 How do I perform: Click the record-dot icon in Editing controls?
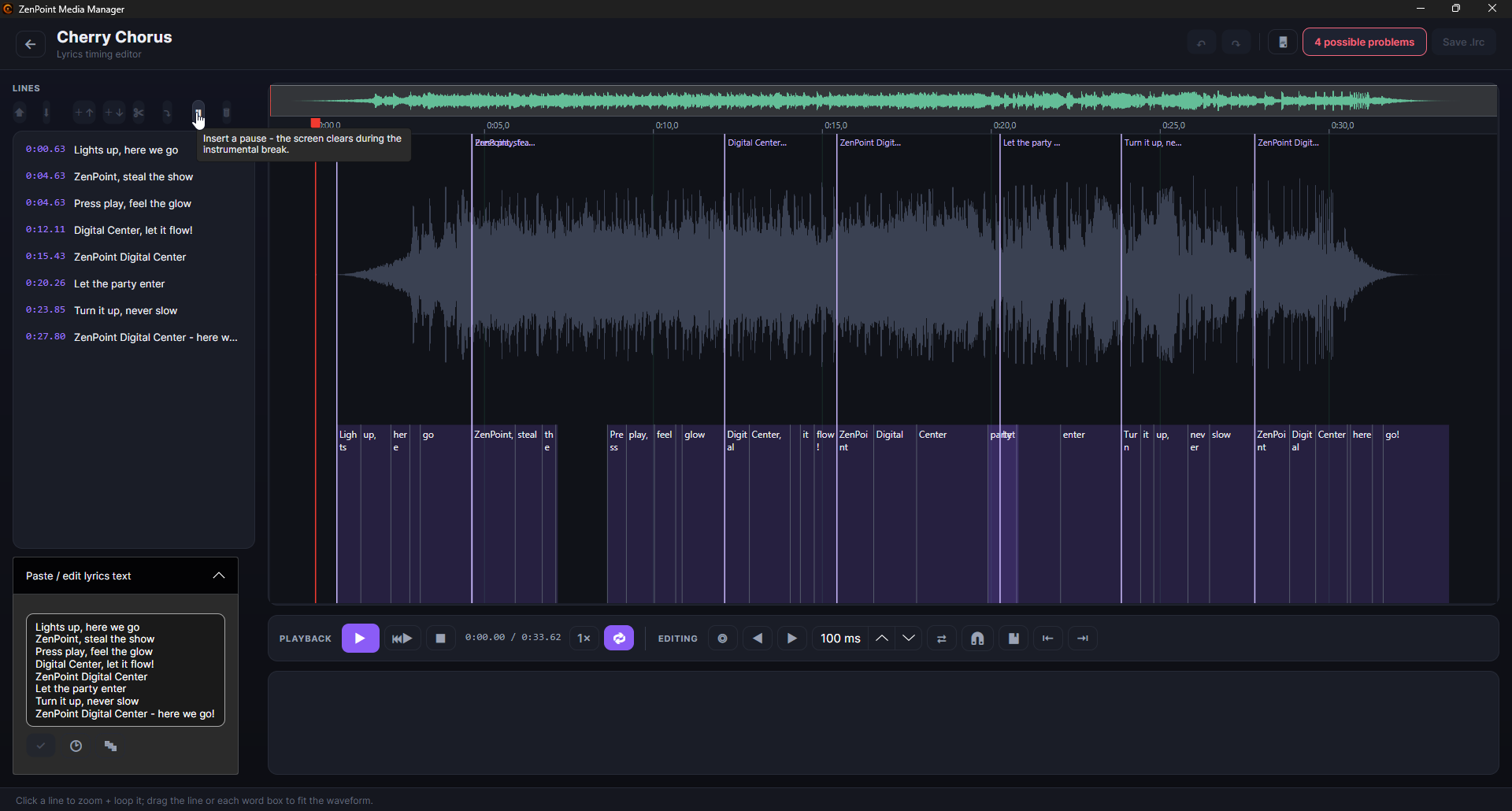(x=722, y=639)
